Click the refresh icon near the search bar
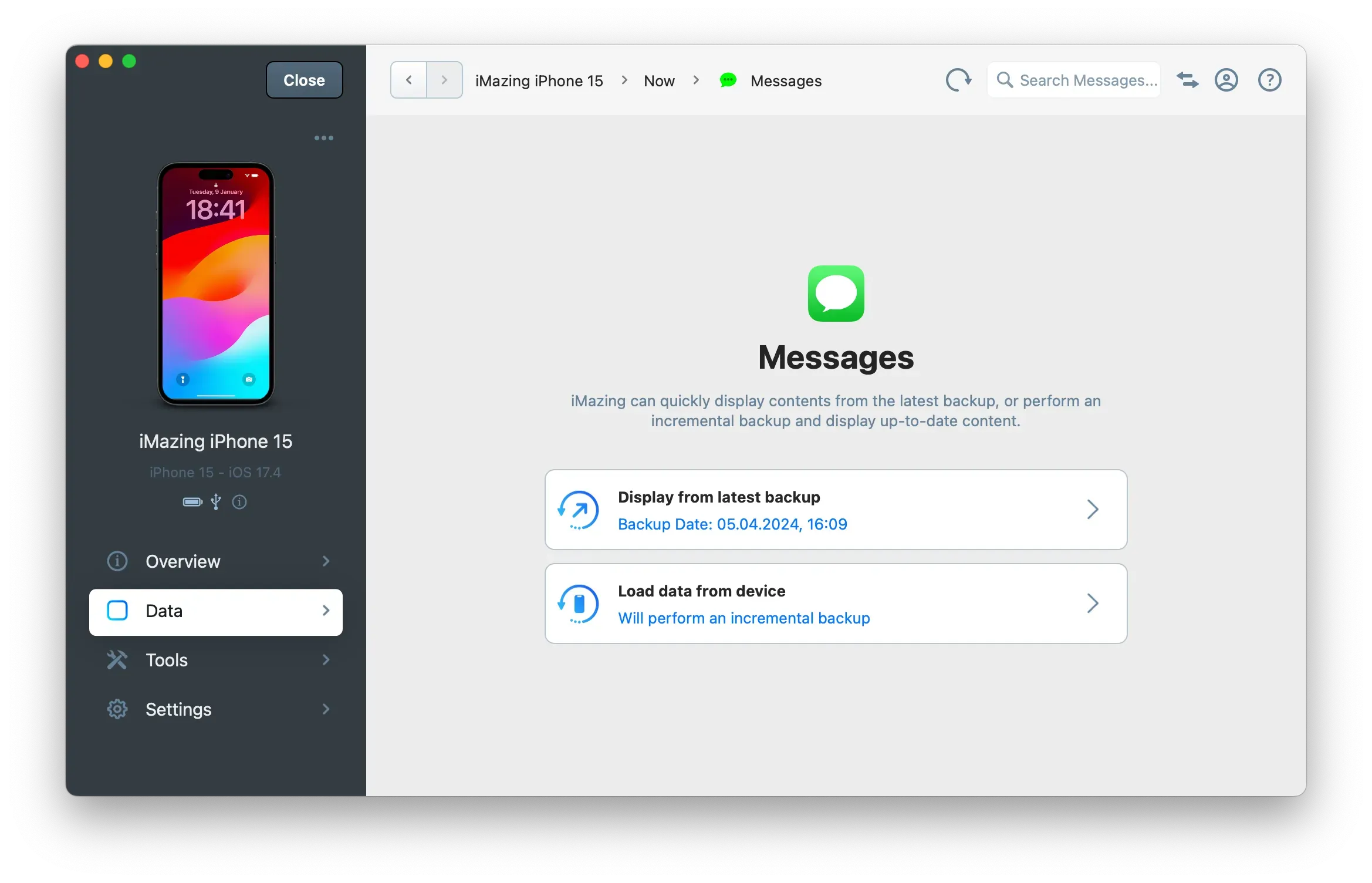The height and width of the screenshot is (883, 1372). pyautogui.click(x=958, y=80)
